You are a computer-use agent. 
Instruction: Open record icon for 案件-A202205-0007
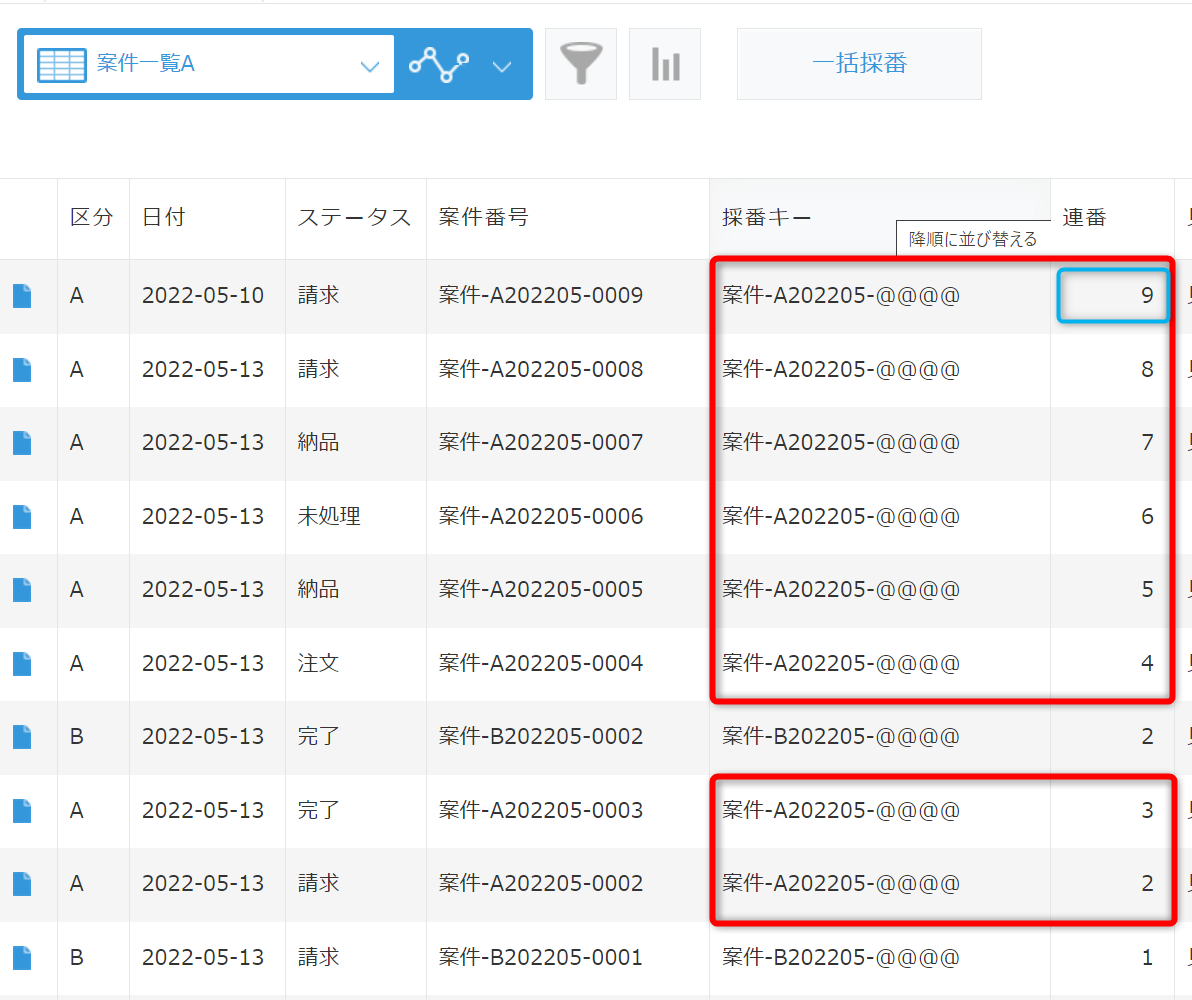(22, 443)
